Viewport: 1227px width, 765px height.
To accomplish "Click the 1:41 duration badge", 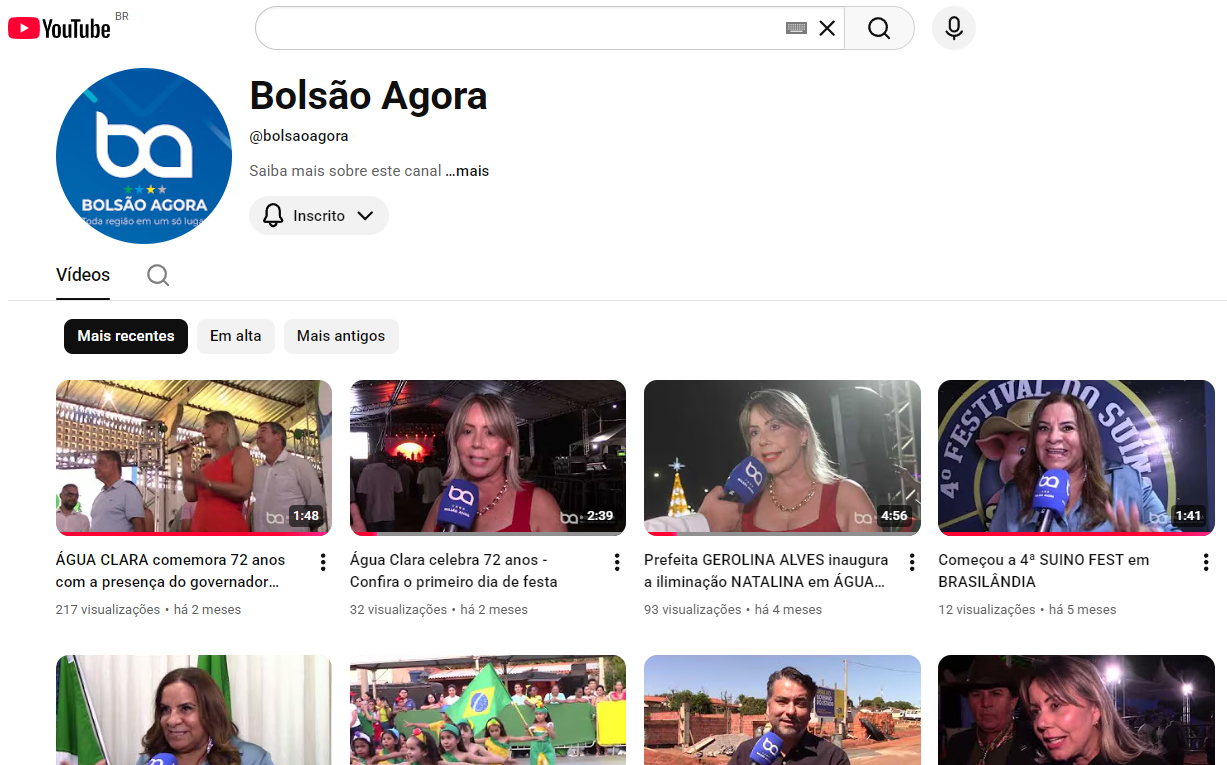I will (x=1189, y=516).
